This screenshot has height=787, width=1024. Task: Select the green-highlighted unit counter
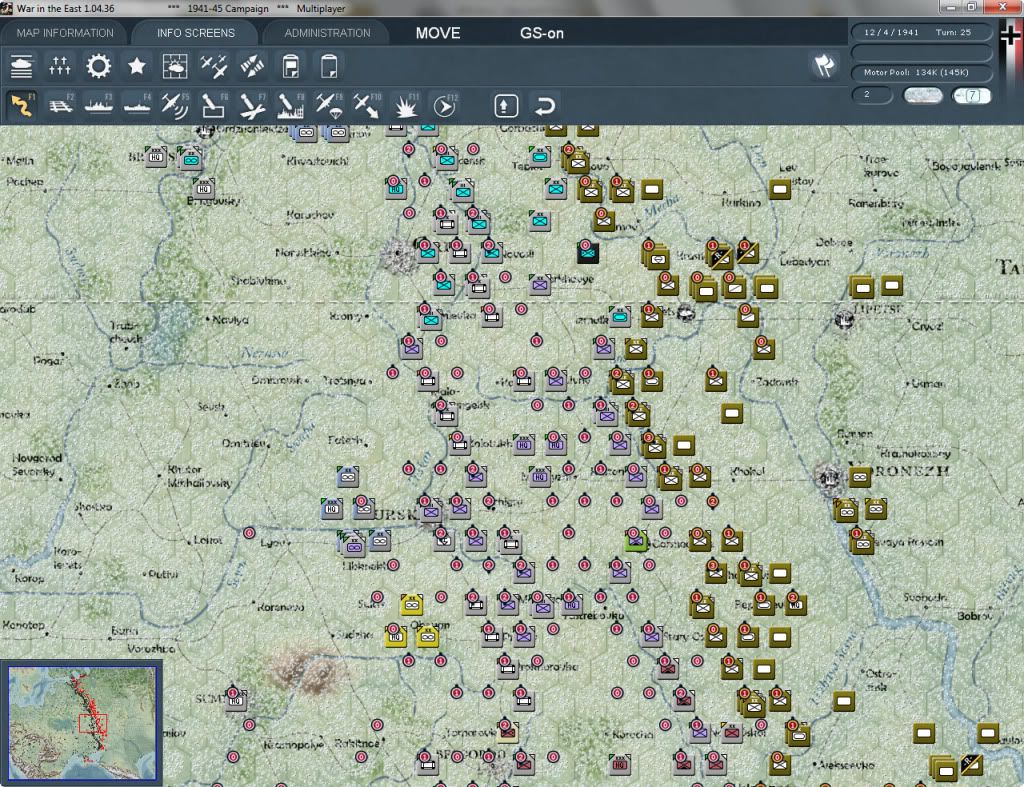pos(635,541)
